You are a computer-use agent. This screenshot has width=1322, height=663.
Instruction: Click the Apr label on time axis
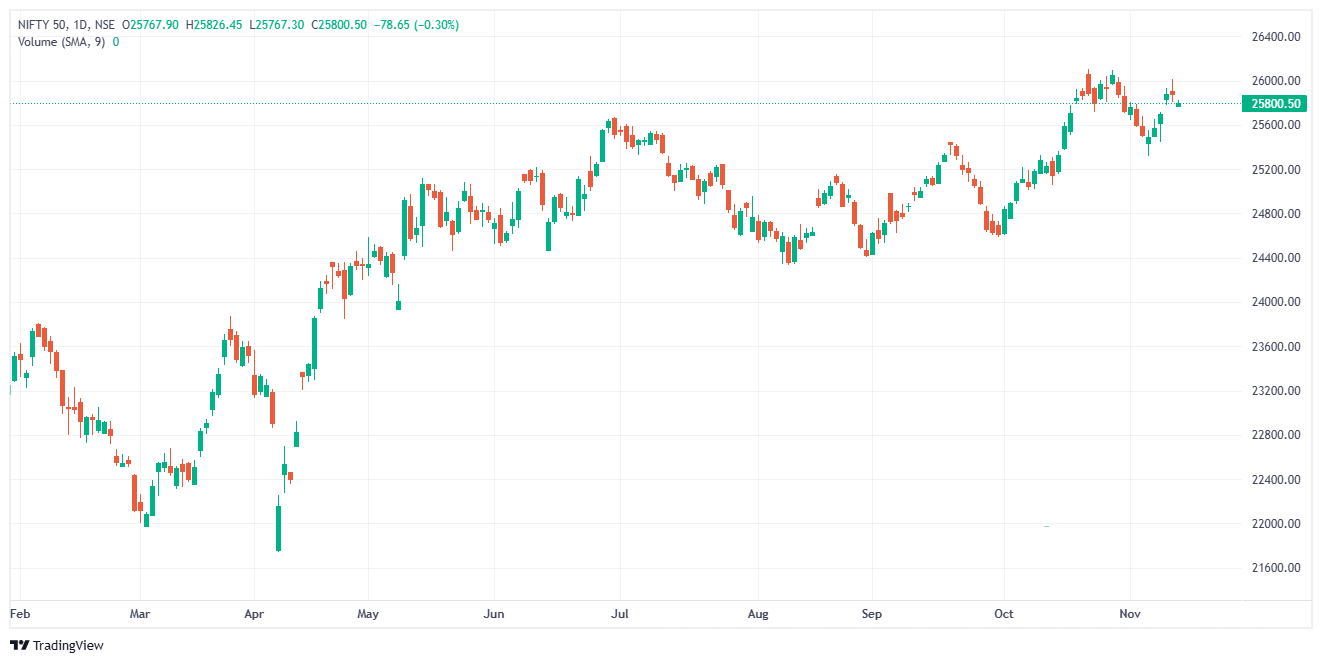(254, 614)
